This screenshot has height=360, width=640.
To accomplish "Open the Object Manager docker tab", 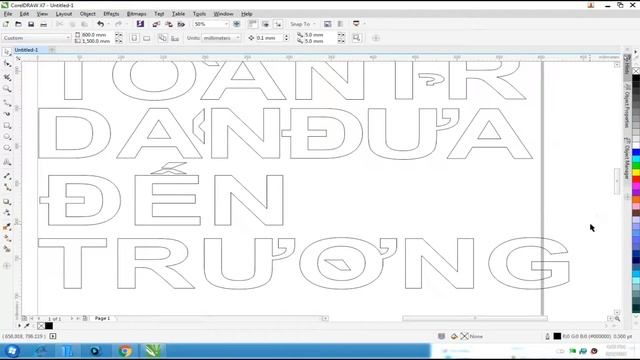I will coord(627,158).
